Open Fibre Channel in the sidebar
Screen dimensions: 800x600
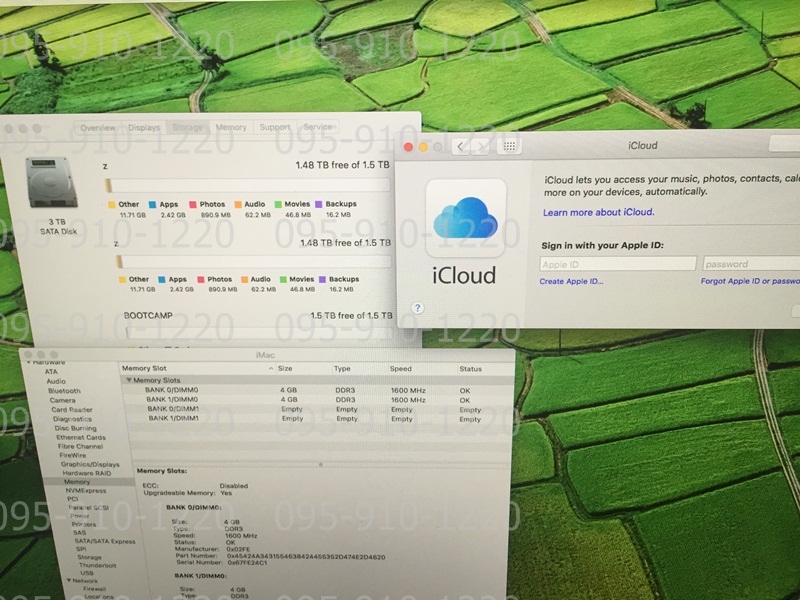[81, 446]
